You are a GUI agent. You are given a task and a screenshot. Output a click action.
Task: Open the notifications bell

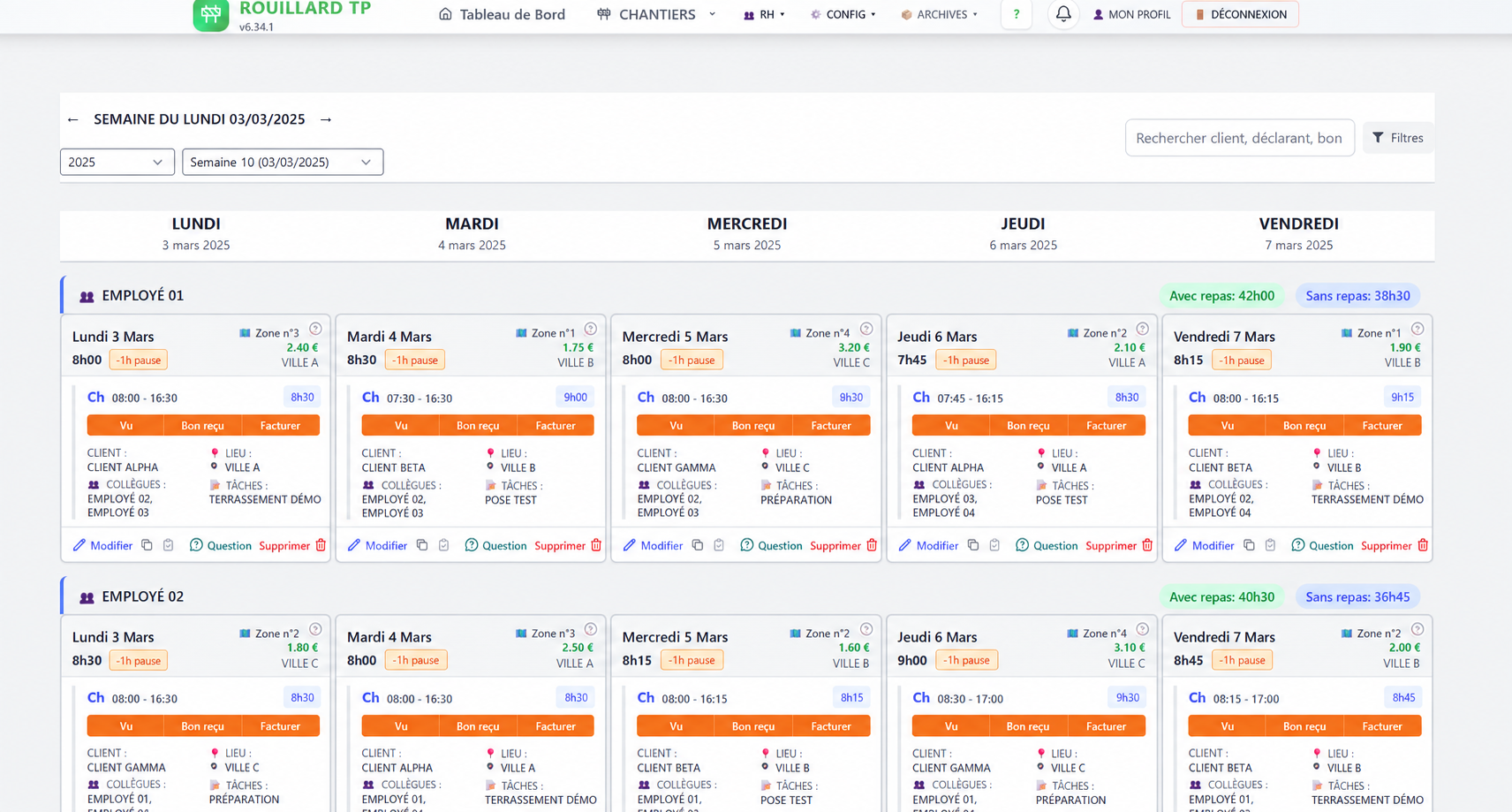pyautogui.click(x=1063, y=14)
